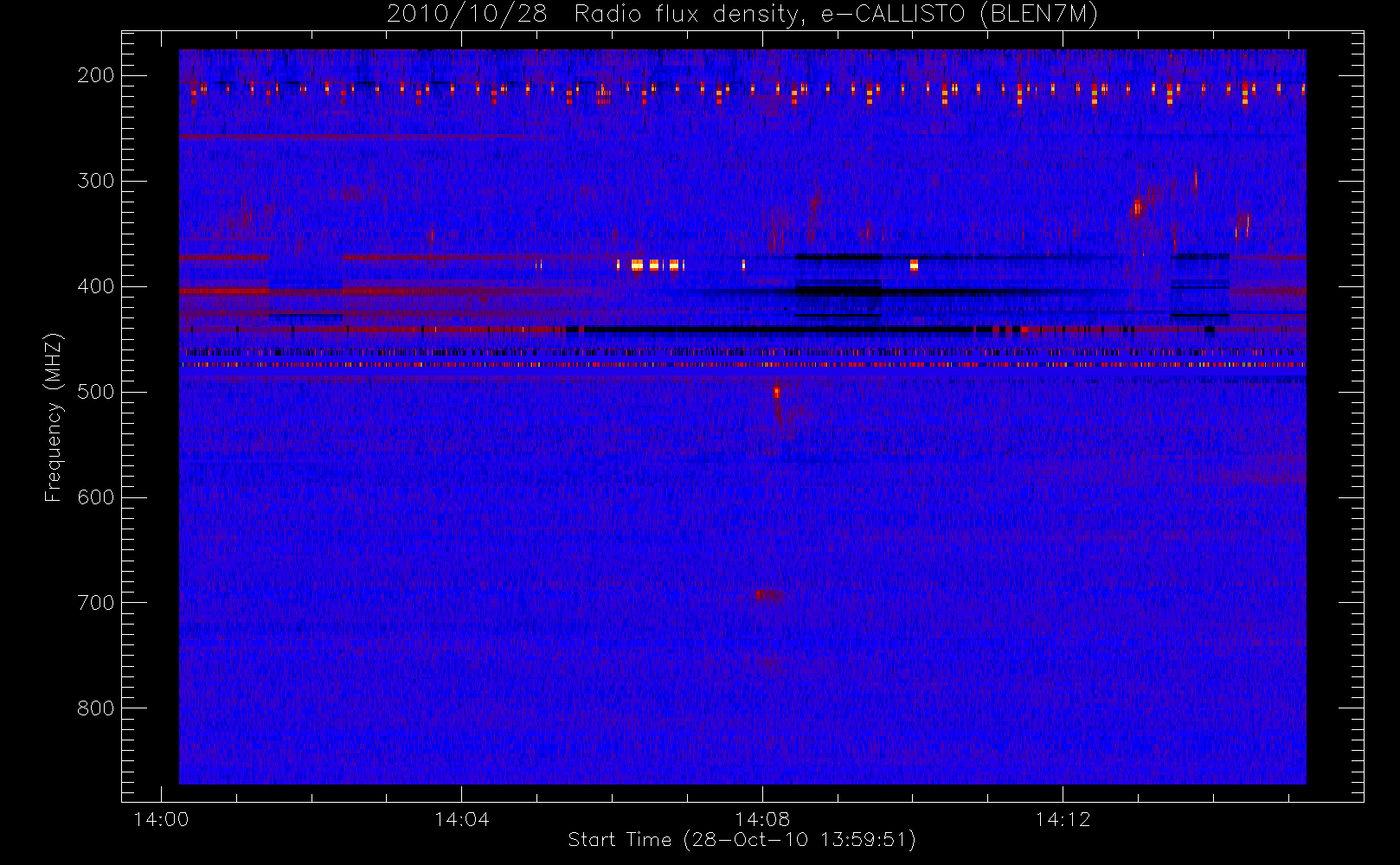Click the 700 frequency tick label
The image size is (1400, 865).
(96, 603)
